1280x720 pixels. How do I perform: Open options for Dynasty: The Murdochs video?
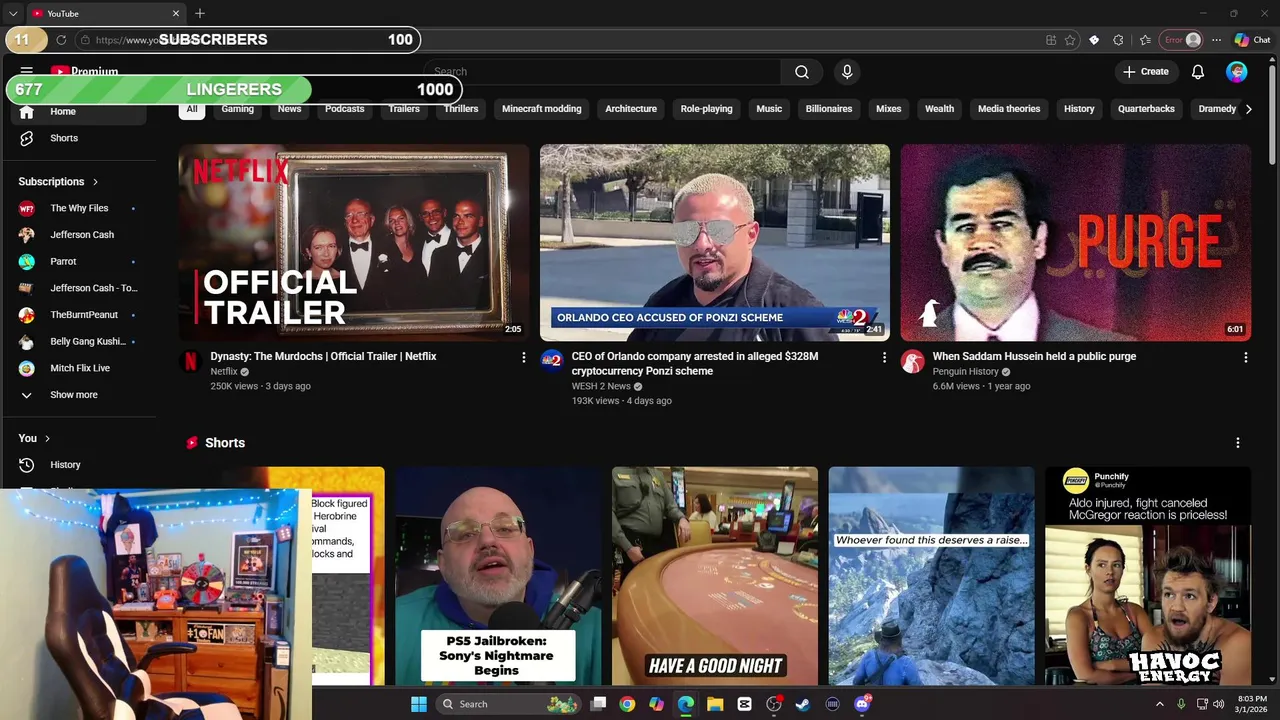pyautogui.click(x=523, y=357)
